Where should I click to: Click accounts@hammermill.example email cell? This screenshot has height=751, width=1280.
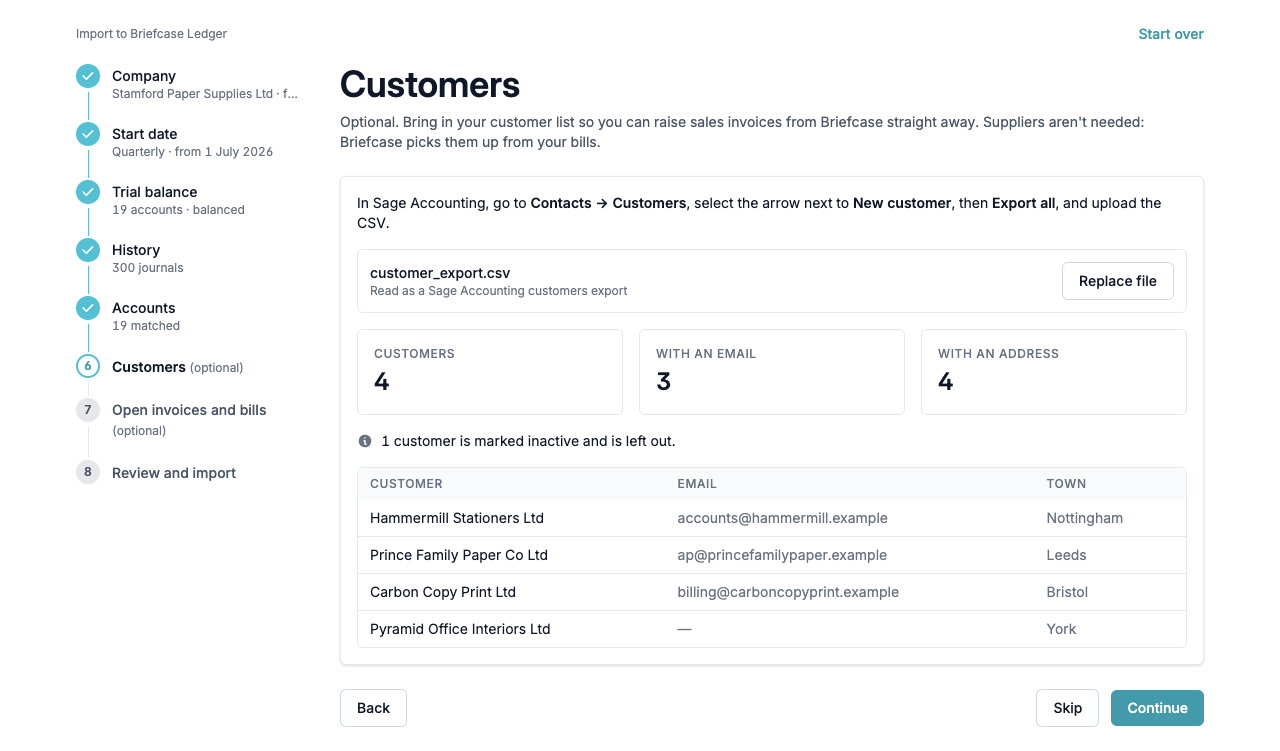pyautogui.click(x=782, y=518)
